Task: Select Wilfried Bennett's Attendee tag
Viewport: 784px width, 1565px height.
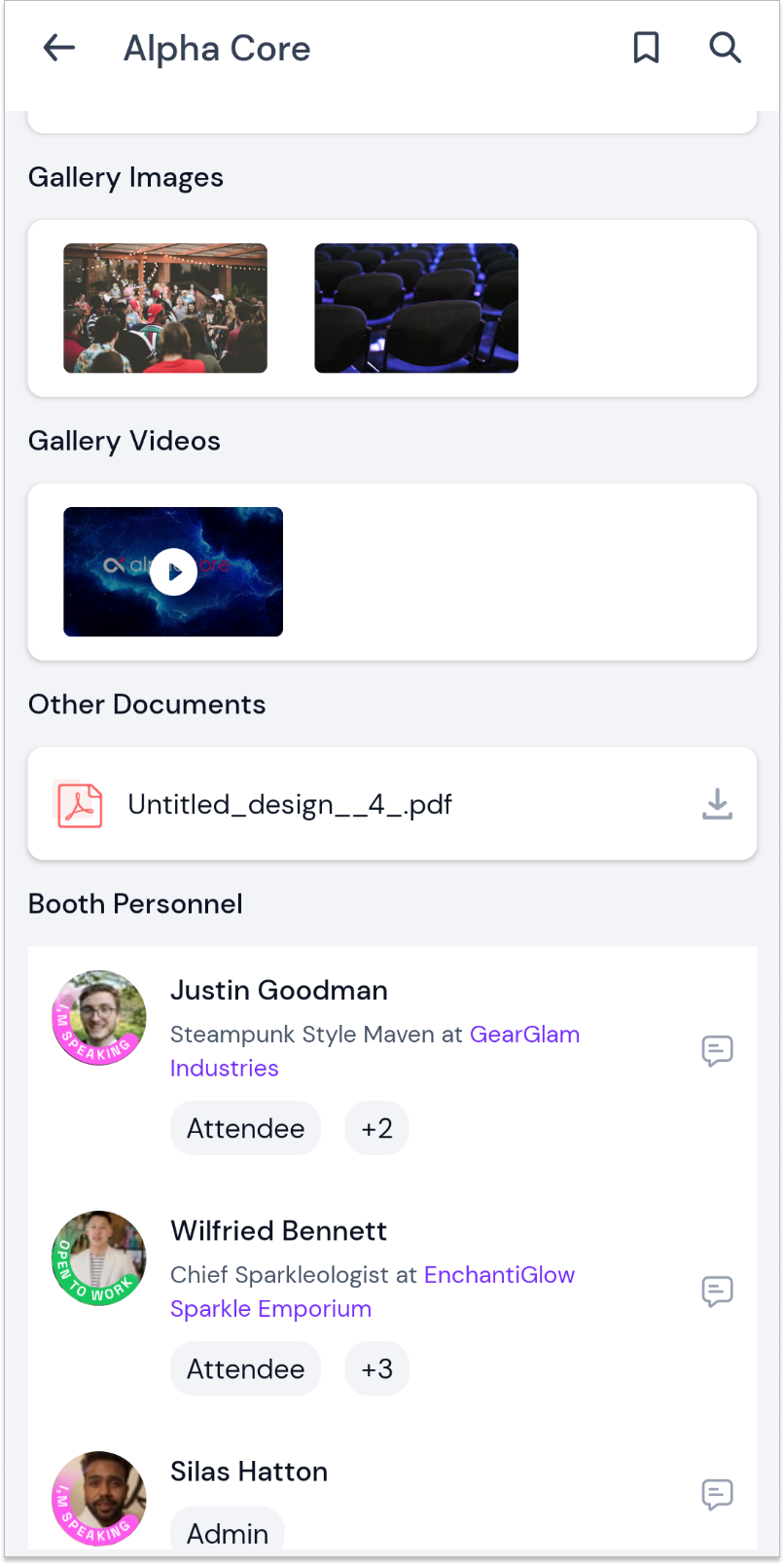Action: click(x=245, y=1368)
